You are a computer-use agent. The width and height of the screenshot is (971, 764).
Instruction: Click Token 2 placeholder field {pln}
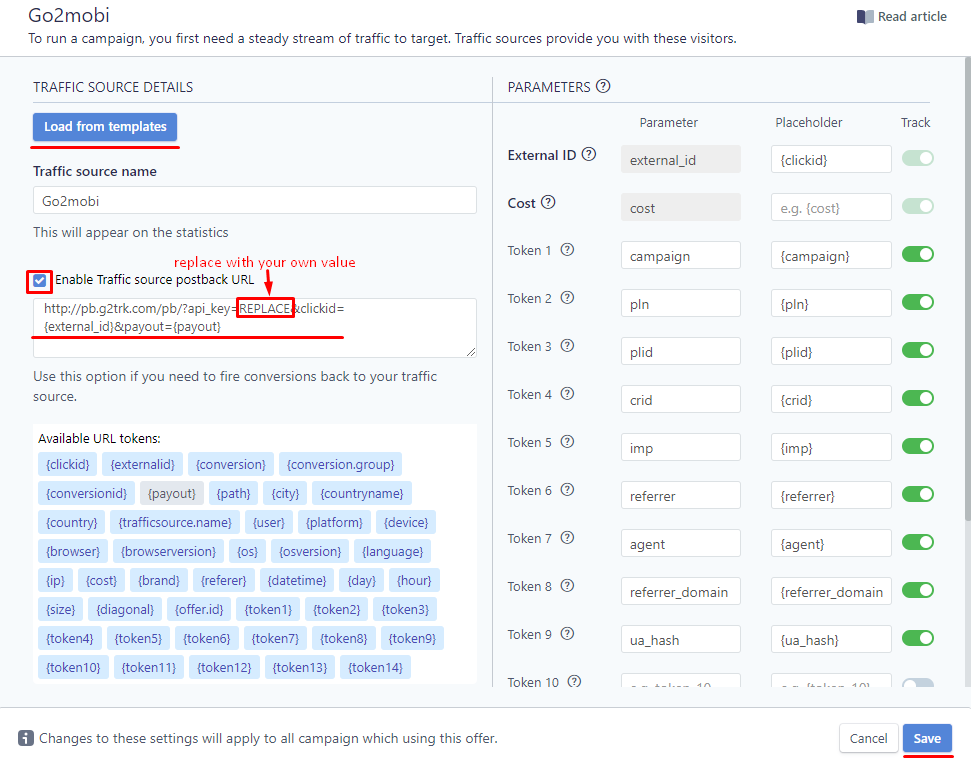point(831,303)
